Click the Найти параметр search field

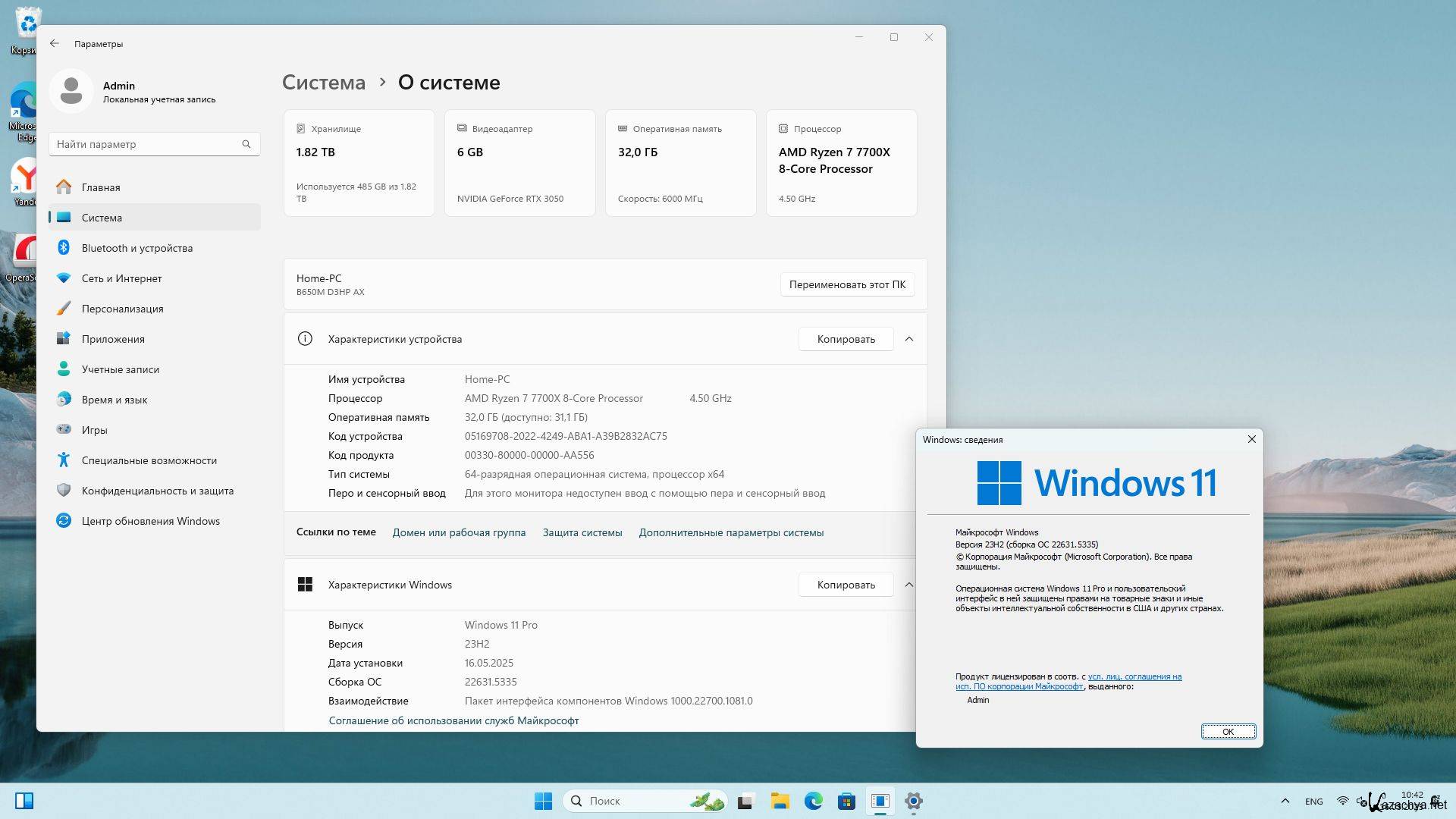[x=144, y=144]
